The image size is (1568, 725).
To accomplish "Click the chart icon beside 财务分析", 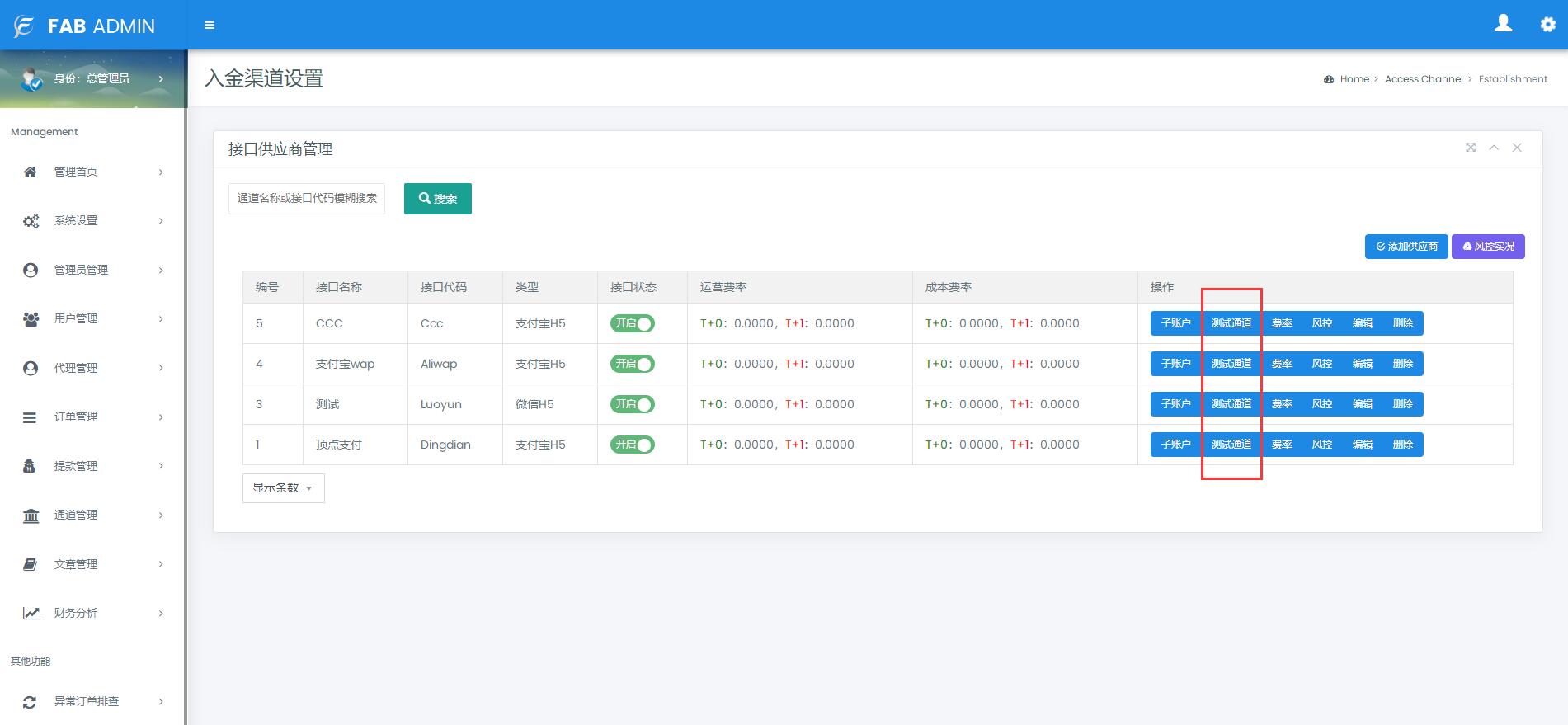I will coord(31,613).
